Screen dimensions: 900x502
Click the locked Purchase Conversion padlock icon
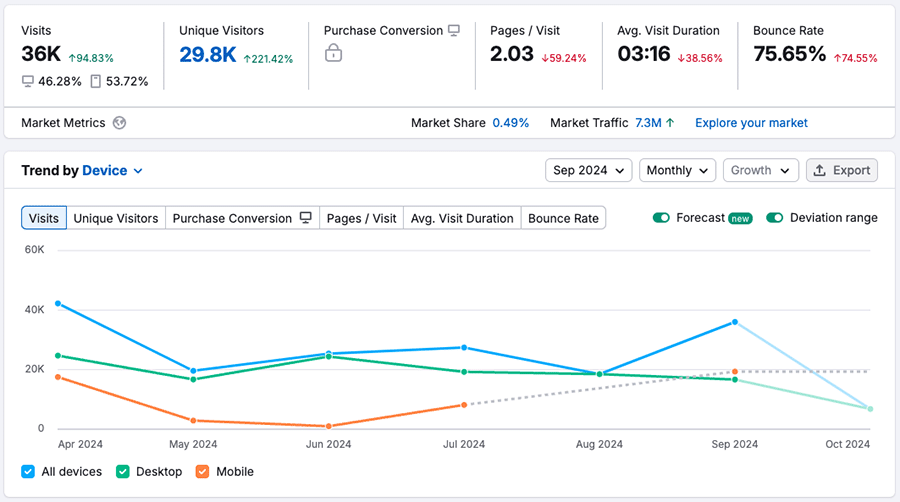(x=333, y=53)
